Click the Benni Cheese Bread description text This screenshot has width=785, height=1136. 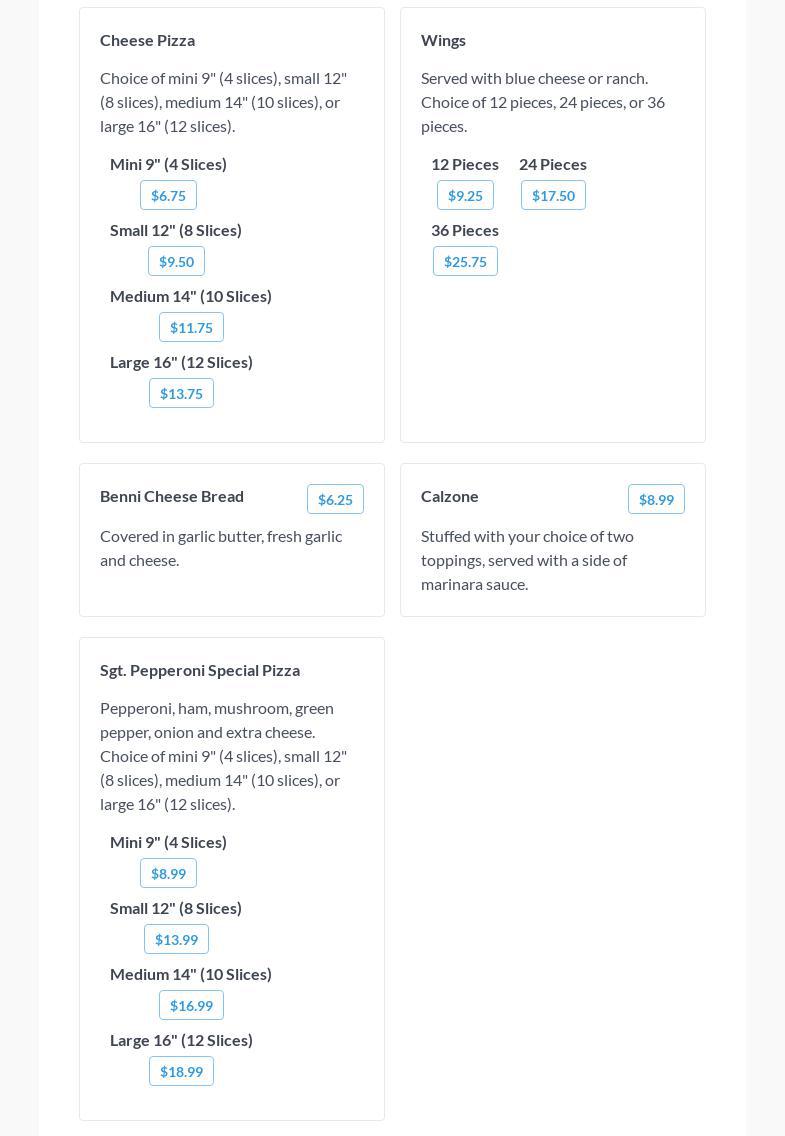(221, 548)
